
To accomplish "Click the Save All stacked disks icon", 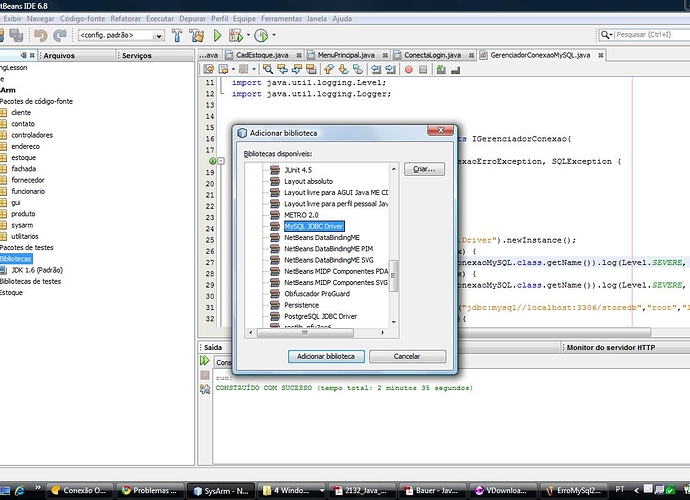I will [x=16, y=35].
